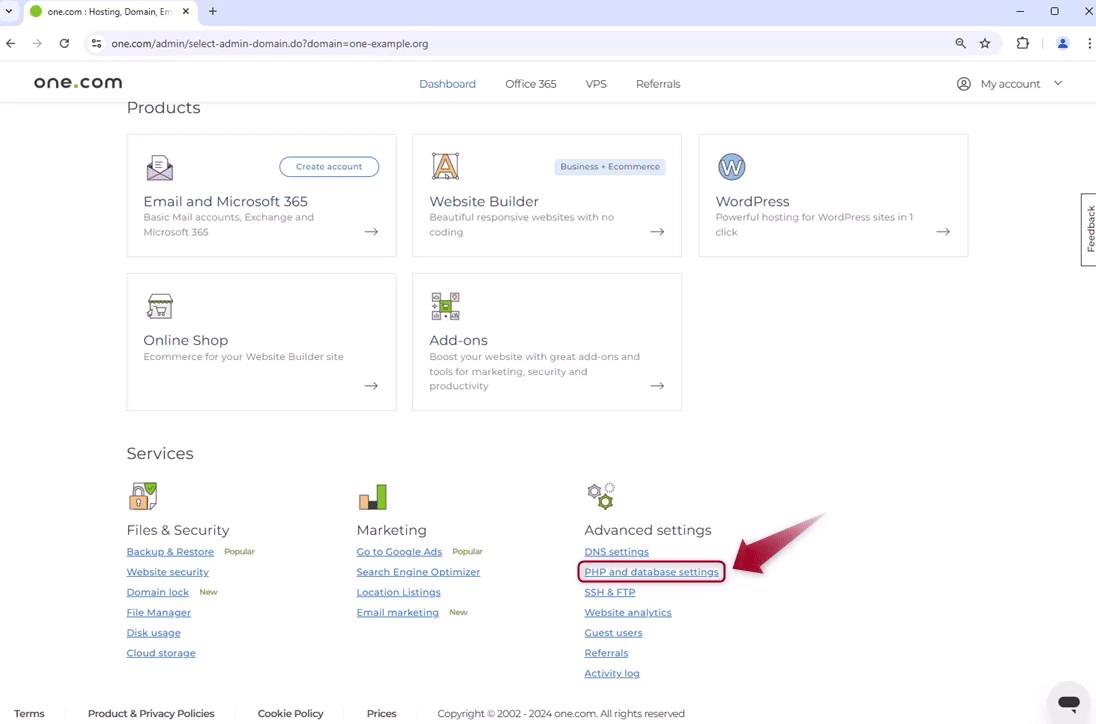
Task: Click the Website Builder icon
Action: point(445,167)
